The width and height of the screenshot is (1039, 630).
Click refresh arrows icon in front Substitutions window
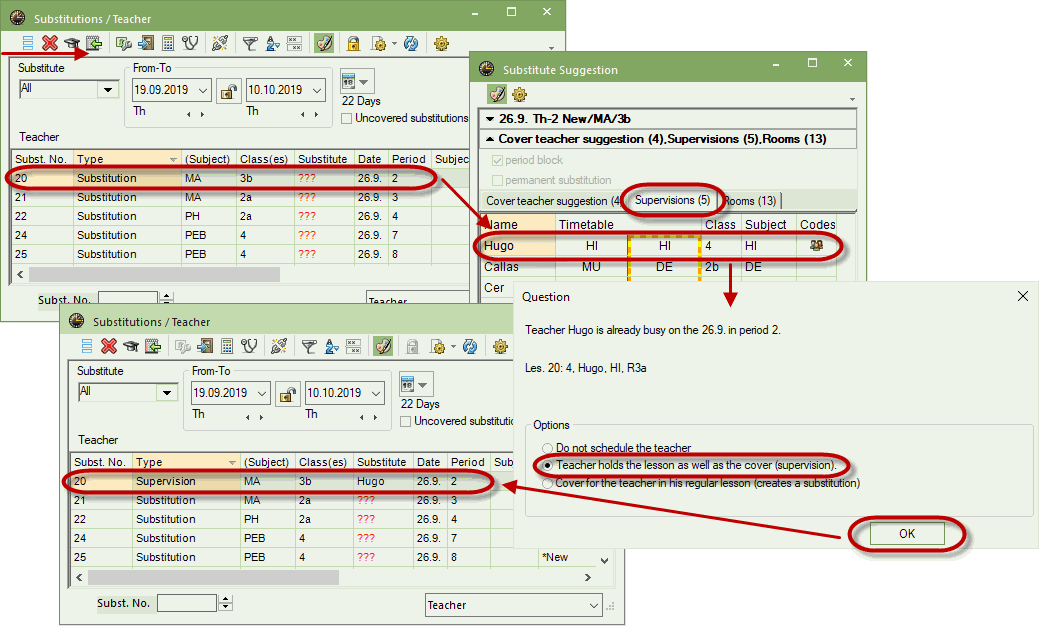coord(470,346)
